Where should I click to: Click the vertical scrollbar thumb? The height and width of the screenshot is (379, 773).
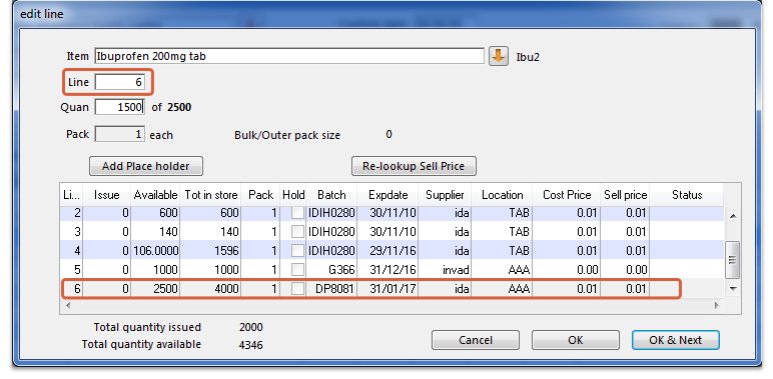pos(732,260)
